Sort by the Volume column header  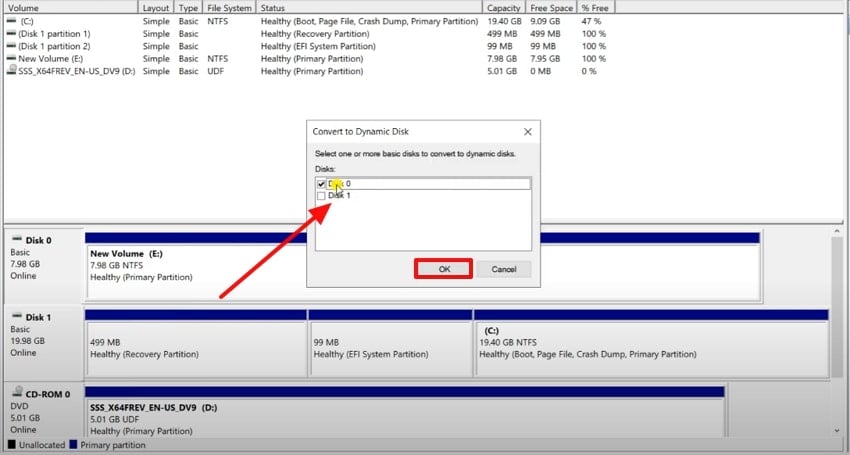(x=70, y=8)
